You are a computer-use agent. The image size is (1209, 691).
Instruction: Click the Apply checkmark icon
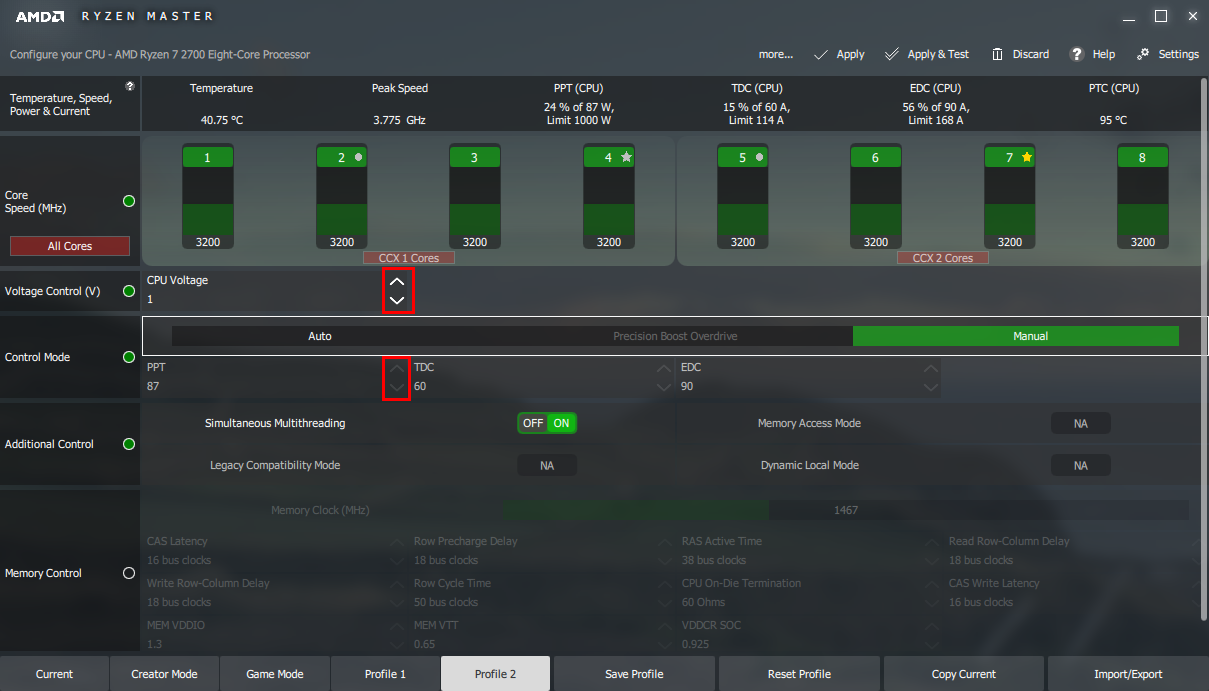pyautogui.click(x=821, y=54)
